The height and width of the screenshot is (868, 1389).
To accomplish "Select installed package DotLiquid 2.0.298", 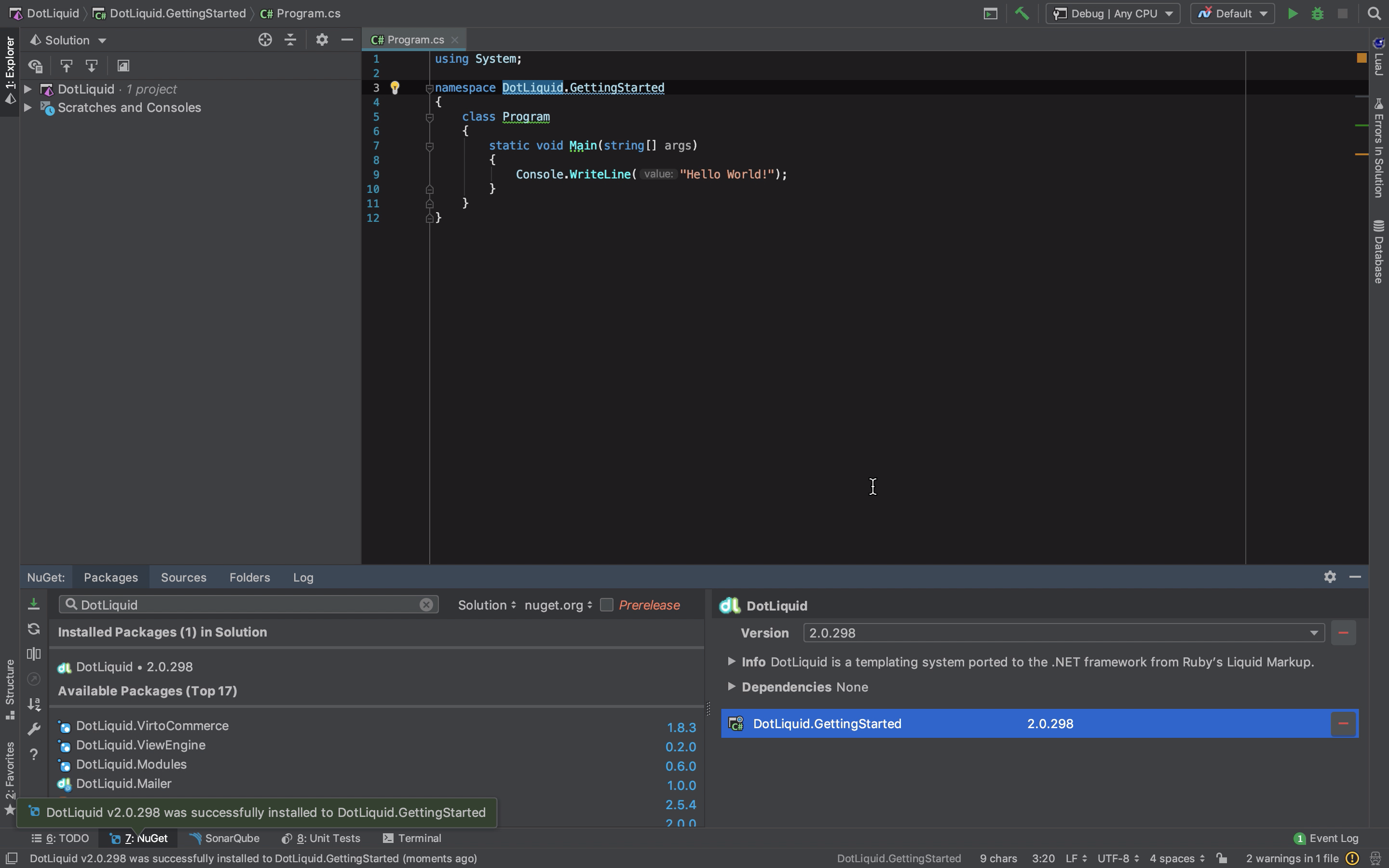I will [377, 666].
